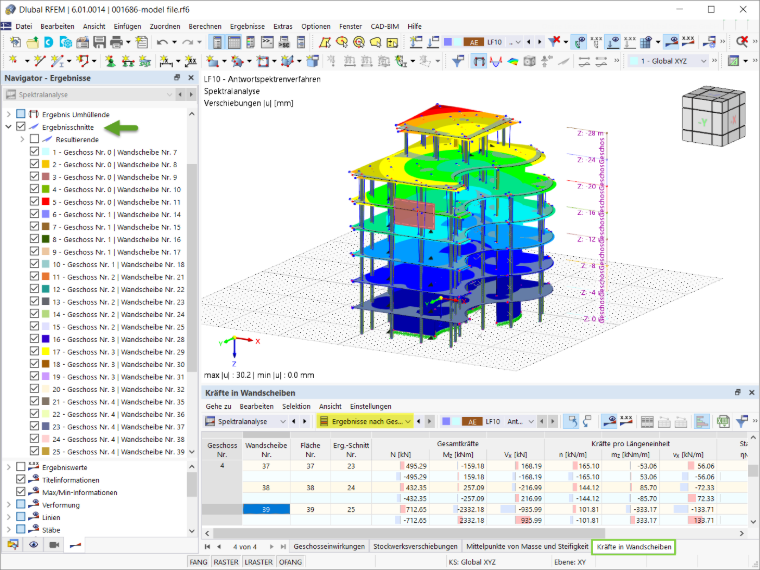The height and width of the screenshot is (570, 760).
Task: Click the Save (floppy disk) icon
Action: 99,42
